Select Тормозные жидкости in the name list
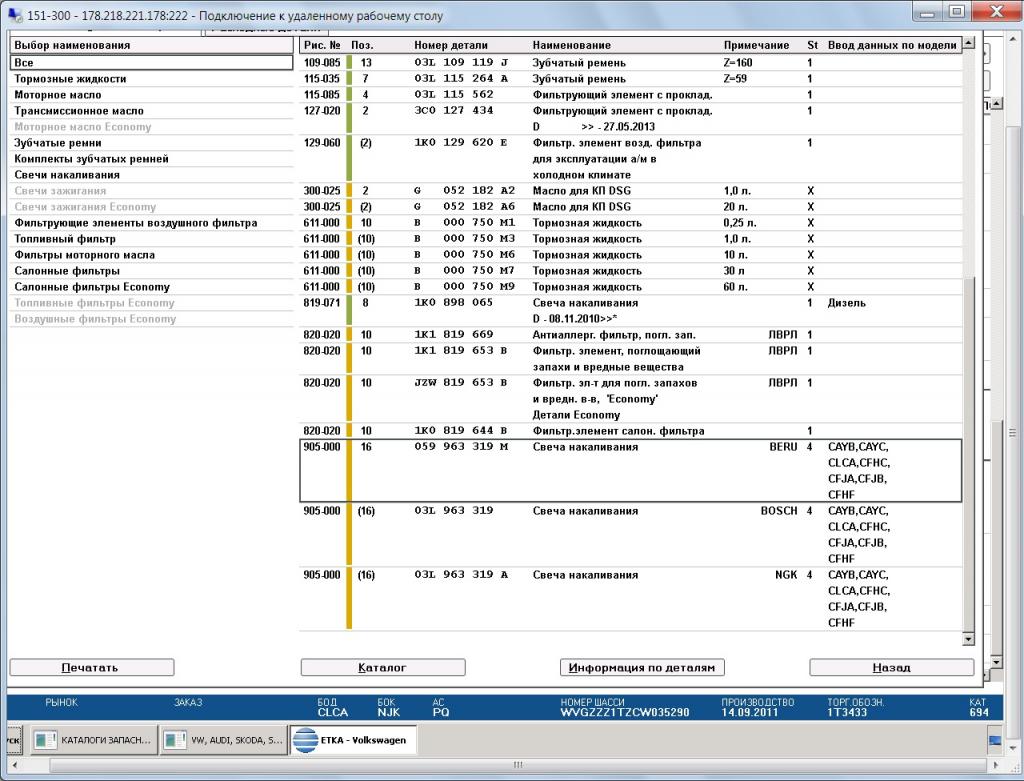Viewport: 1024px width, 781px height. pos(152,78)
